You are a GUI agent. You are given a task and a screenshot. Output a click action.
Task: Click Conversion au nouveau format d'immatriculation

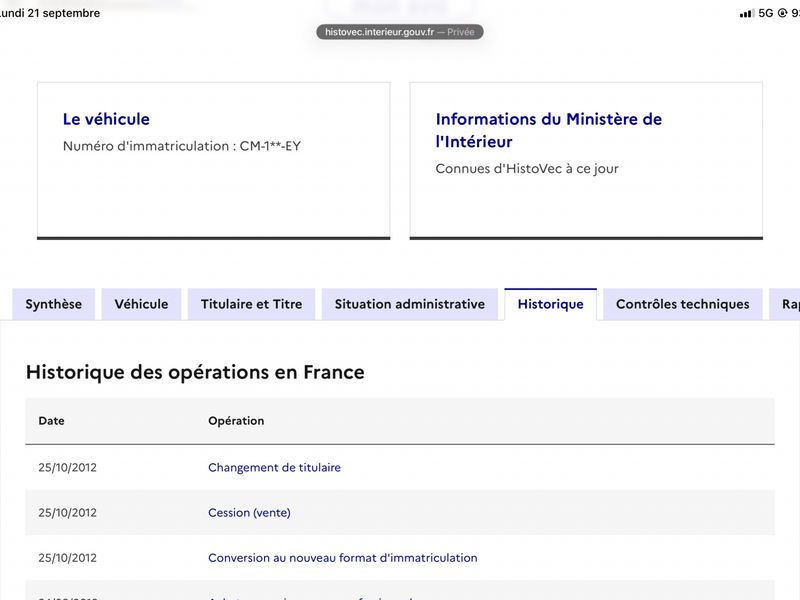pos(343,558)
